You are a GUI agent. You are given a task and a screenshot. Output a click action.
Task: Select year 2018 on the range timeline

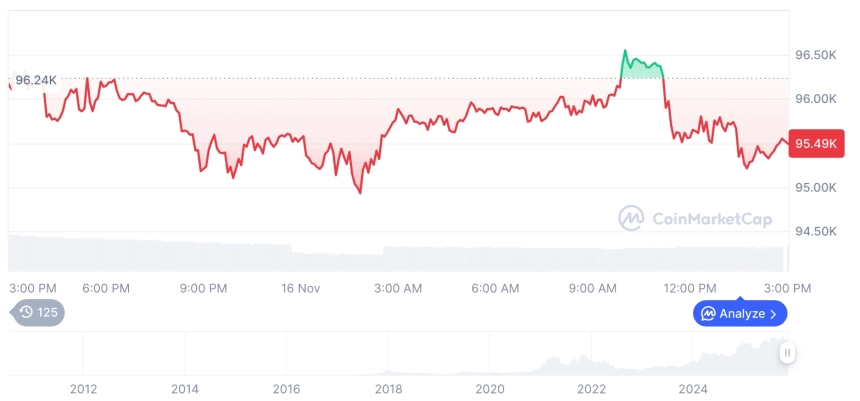[x=388, y=389]
